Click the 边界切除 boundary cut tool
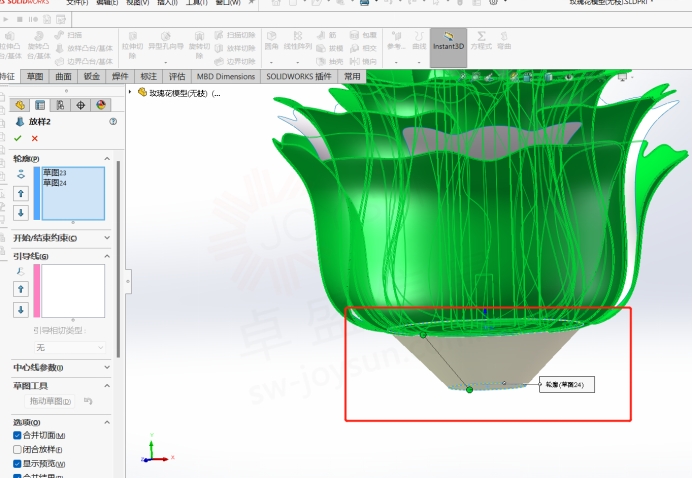This screenshot has width=693, height=478. pos(235,61)
